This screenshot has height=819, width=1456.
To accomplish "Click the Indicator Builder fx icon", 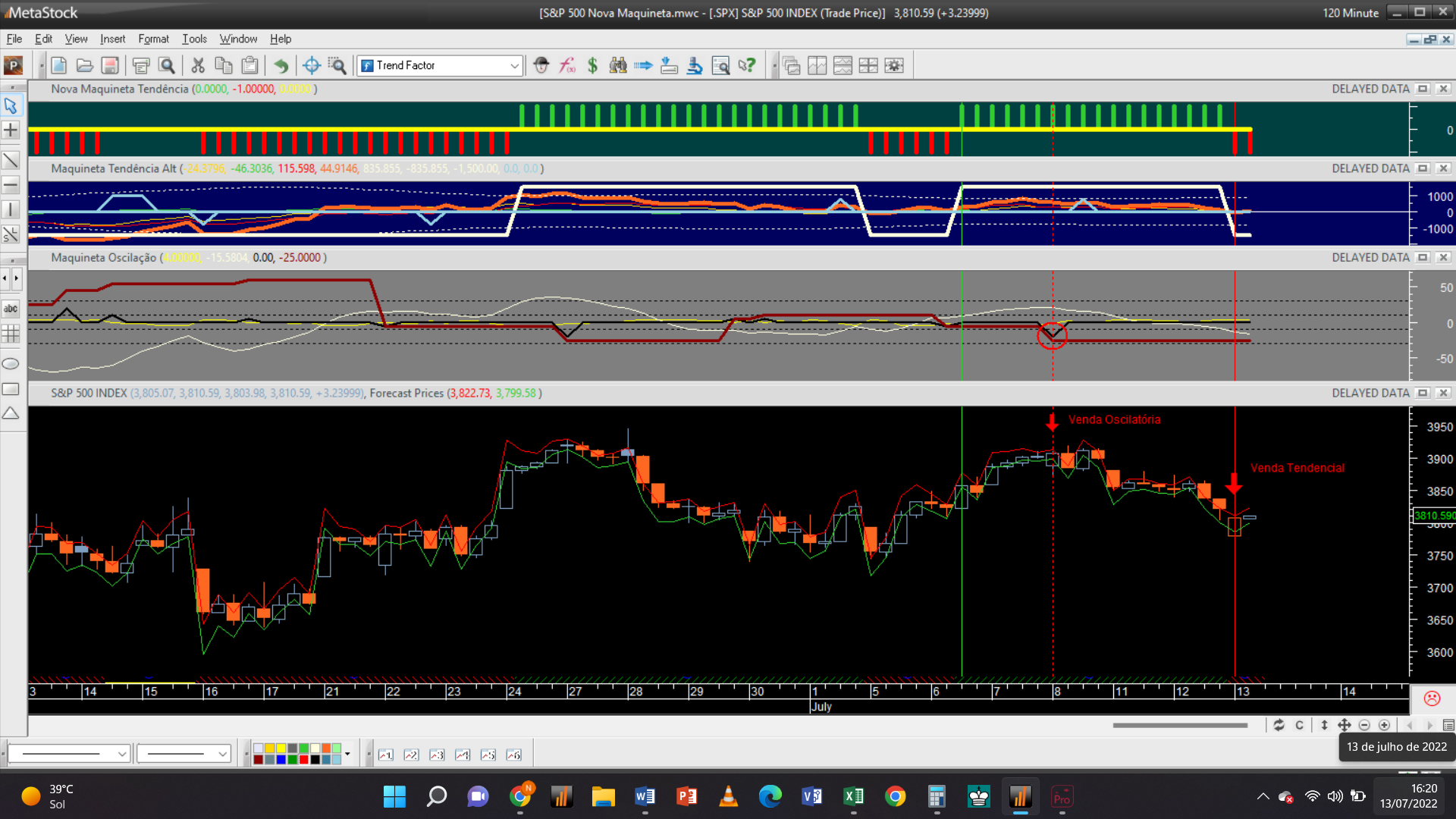I will pyautogui.click(x=567, y=66).
